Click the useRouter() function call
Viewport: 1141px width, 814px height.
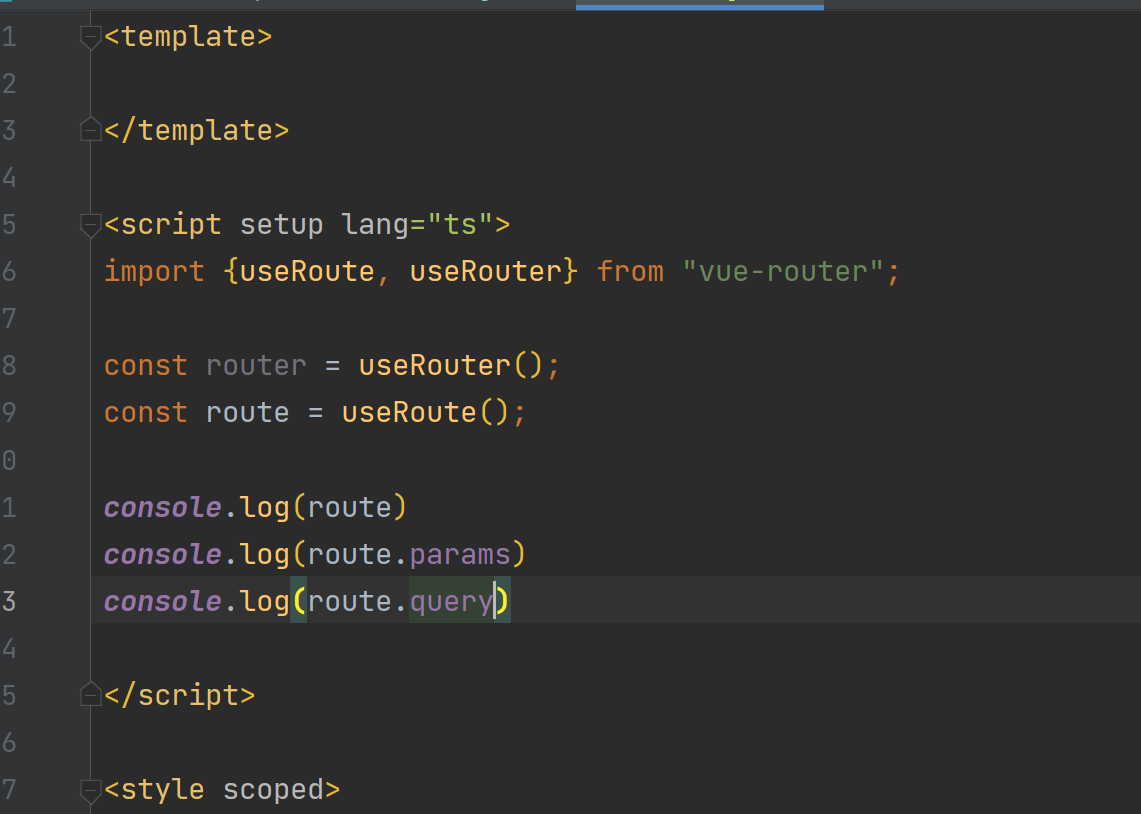434,366
